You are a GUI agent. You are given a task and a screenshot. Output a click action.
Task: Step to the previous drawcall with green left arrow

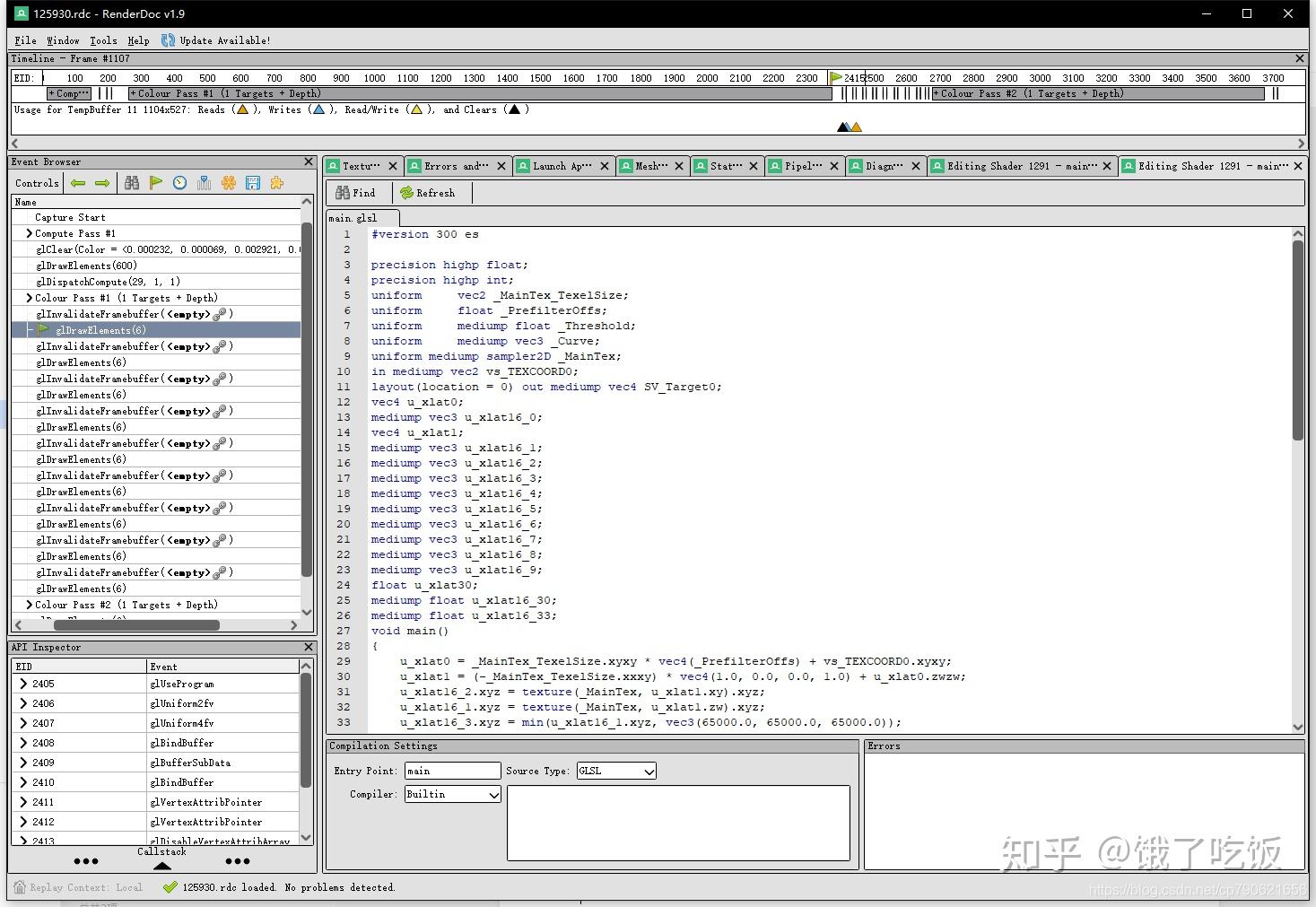(x=78, y=183)
